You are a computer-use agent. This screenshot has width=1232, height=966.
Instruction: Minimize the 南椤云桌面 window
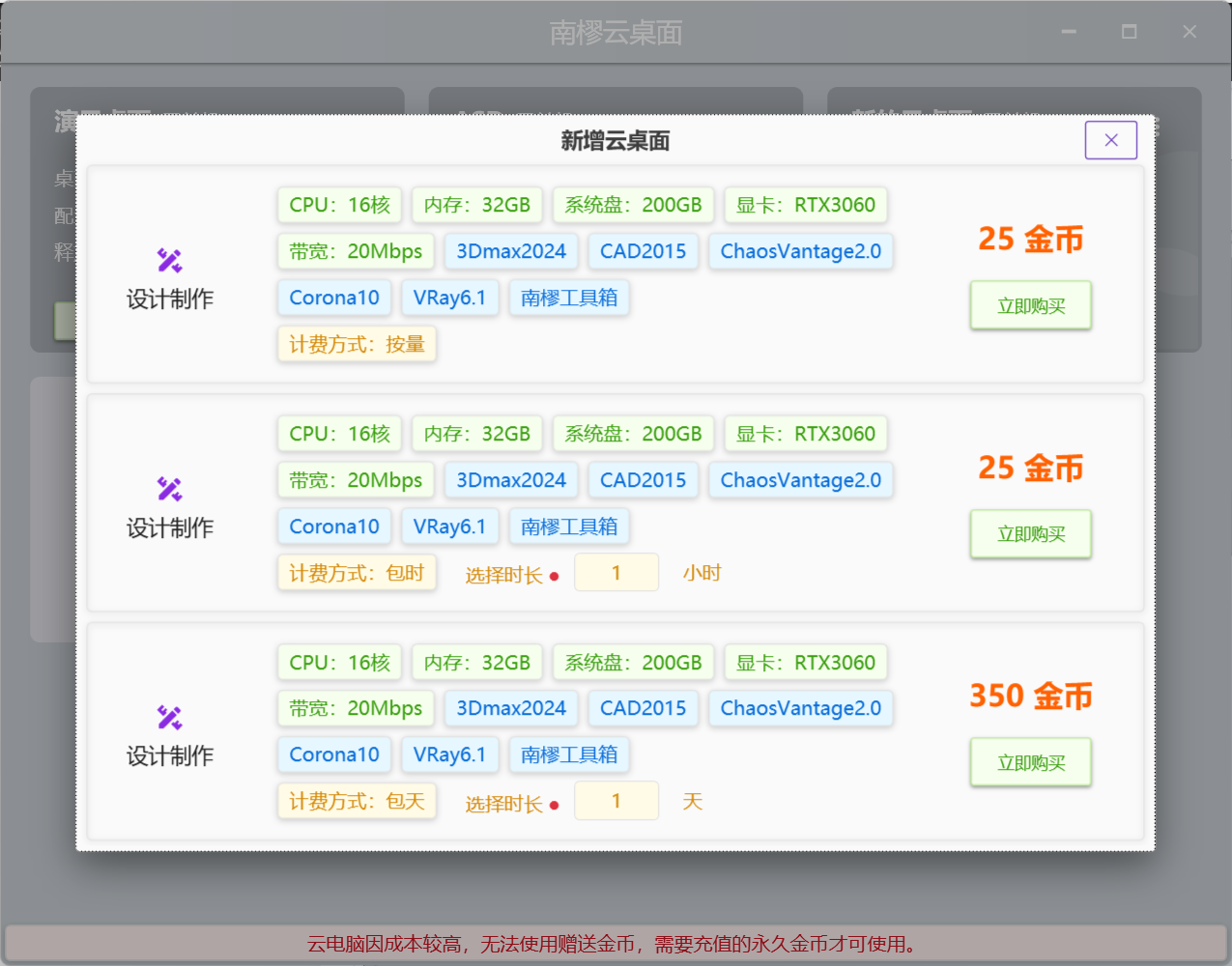pos(1069,32)
